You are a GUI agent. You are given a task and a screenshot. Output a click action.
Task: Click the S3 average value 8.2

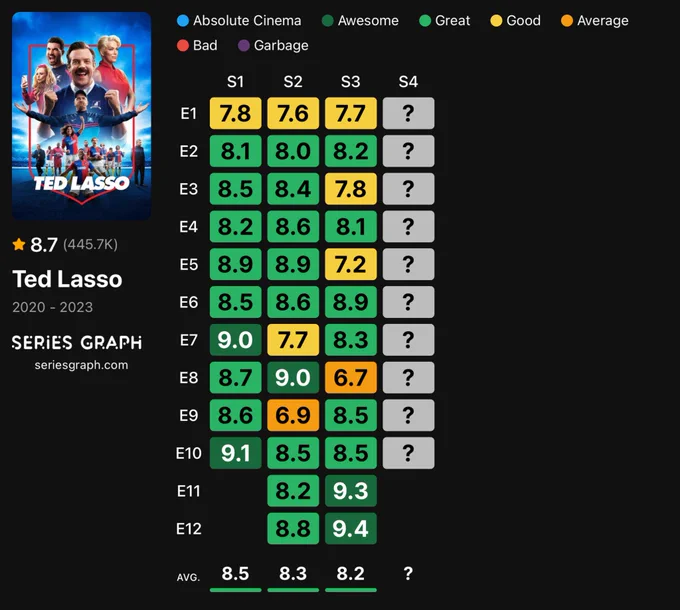[351, 573]
